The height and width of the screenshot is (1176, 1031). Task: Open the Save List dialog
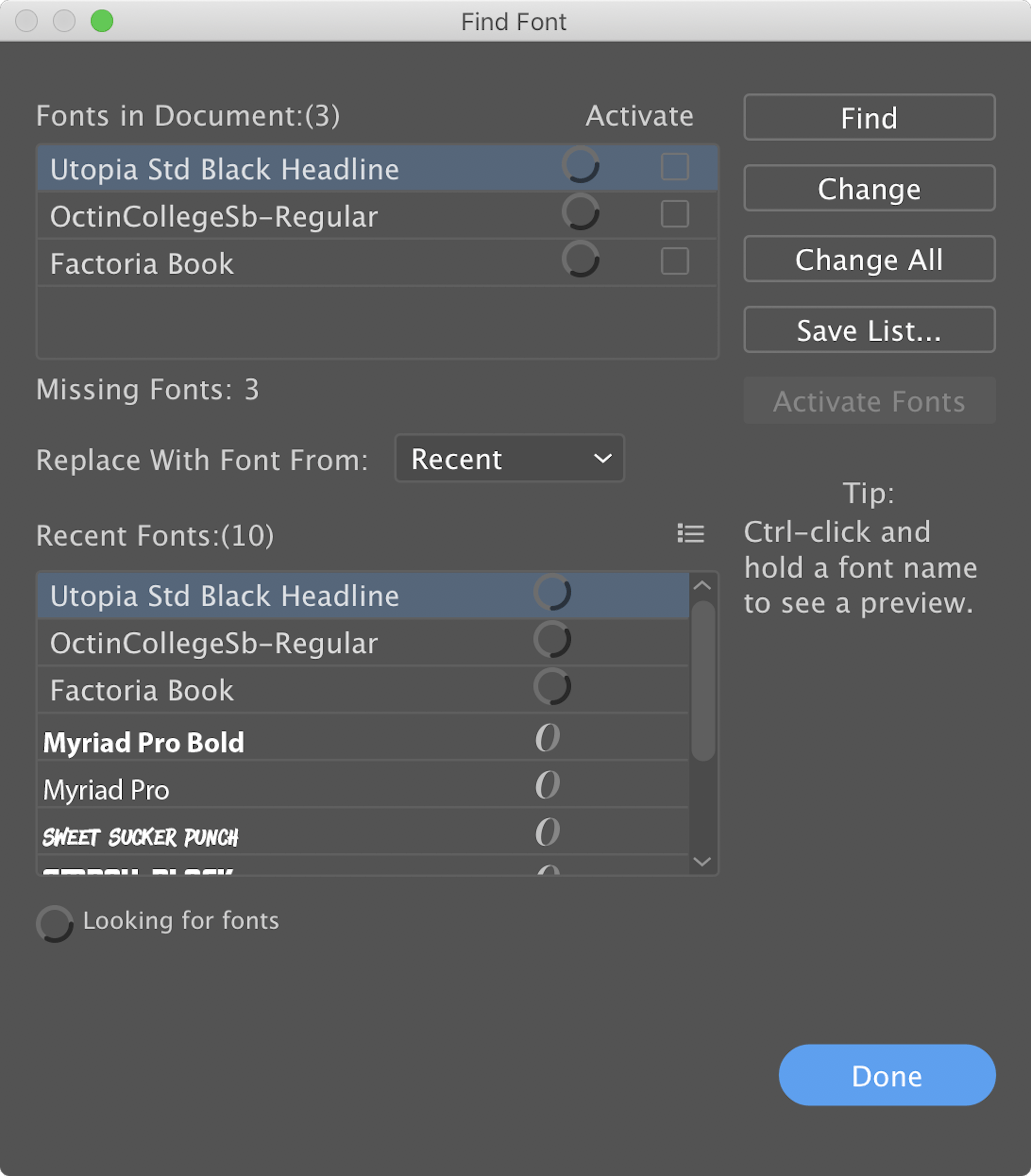pyautogui.click(x=869, y=329)
